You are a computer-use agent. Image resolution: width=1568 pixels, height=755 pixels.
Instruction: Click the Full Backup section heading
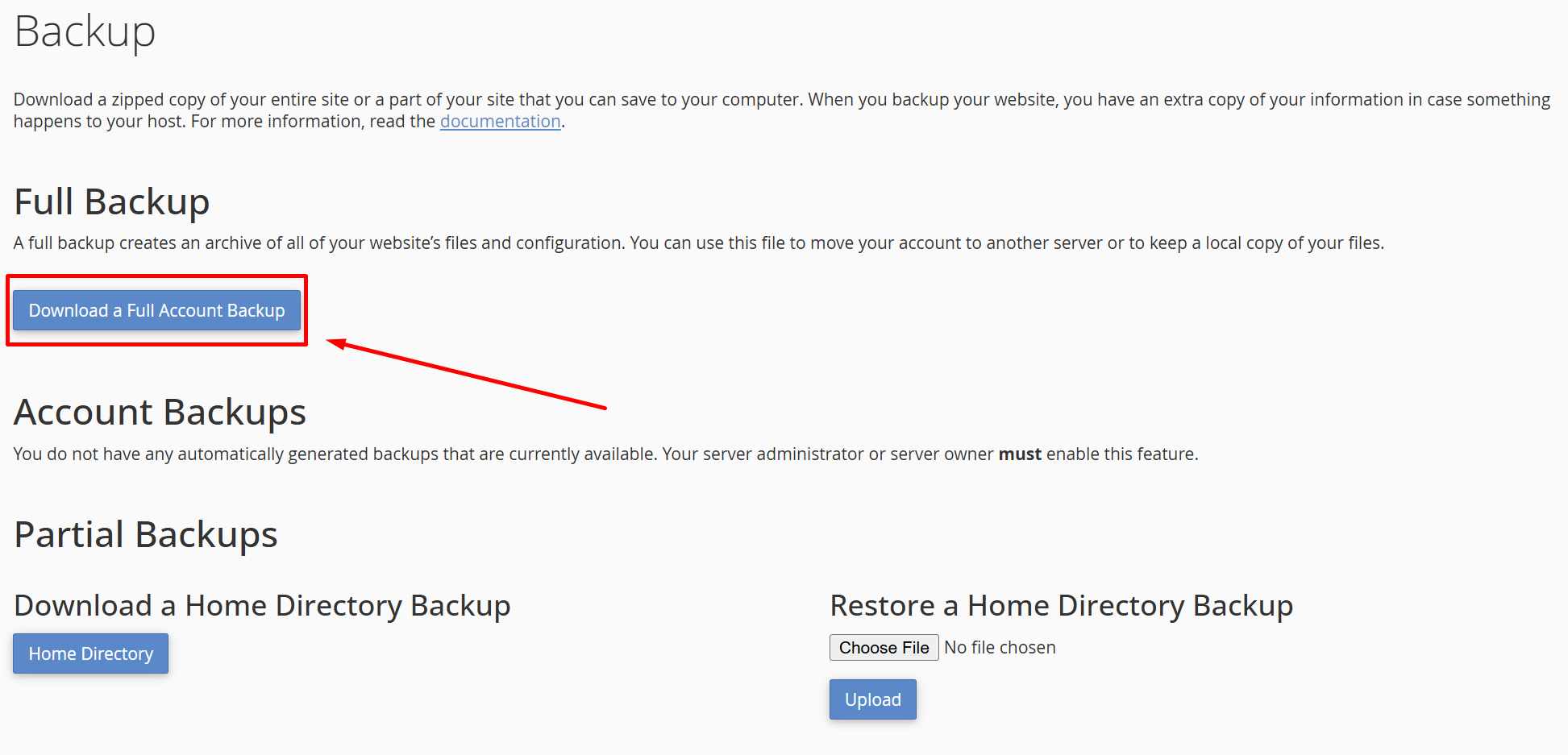click(112, 201)
